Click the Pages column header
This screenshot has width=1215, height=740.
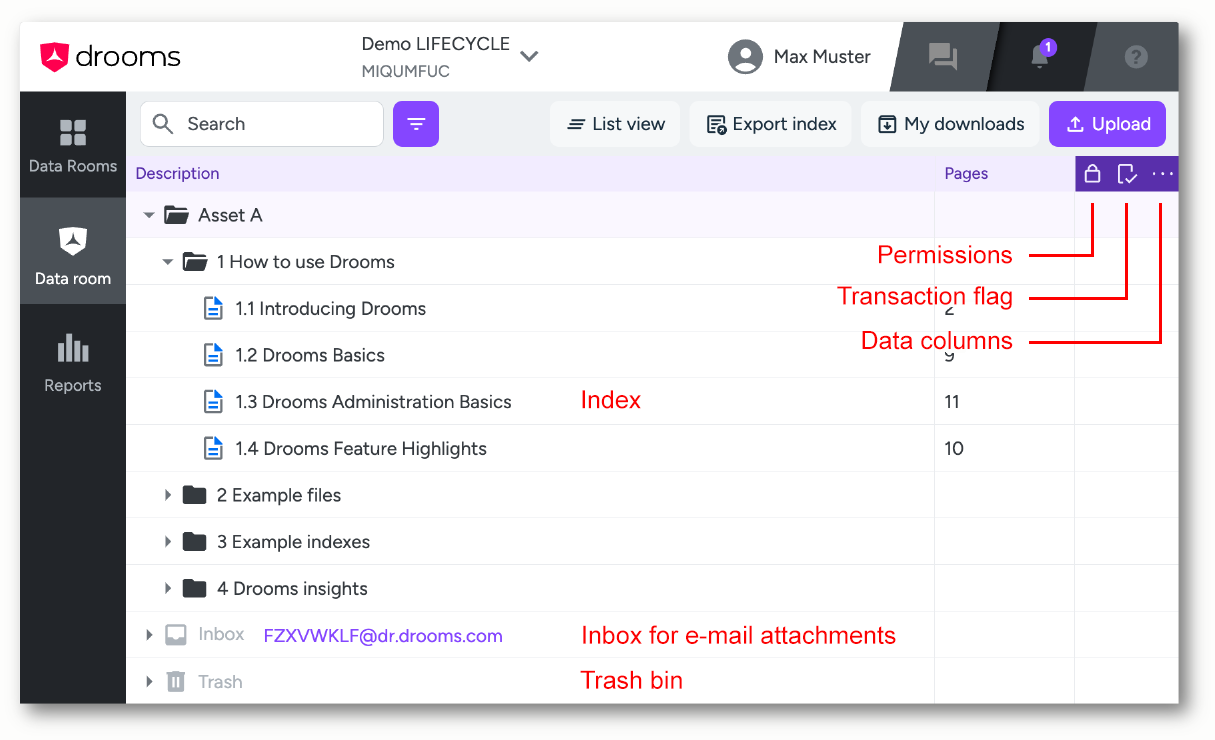966,173
